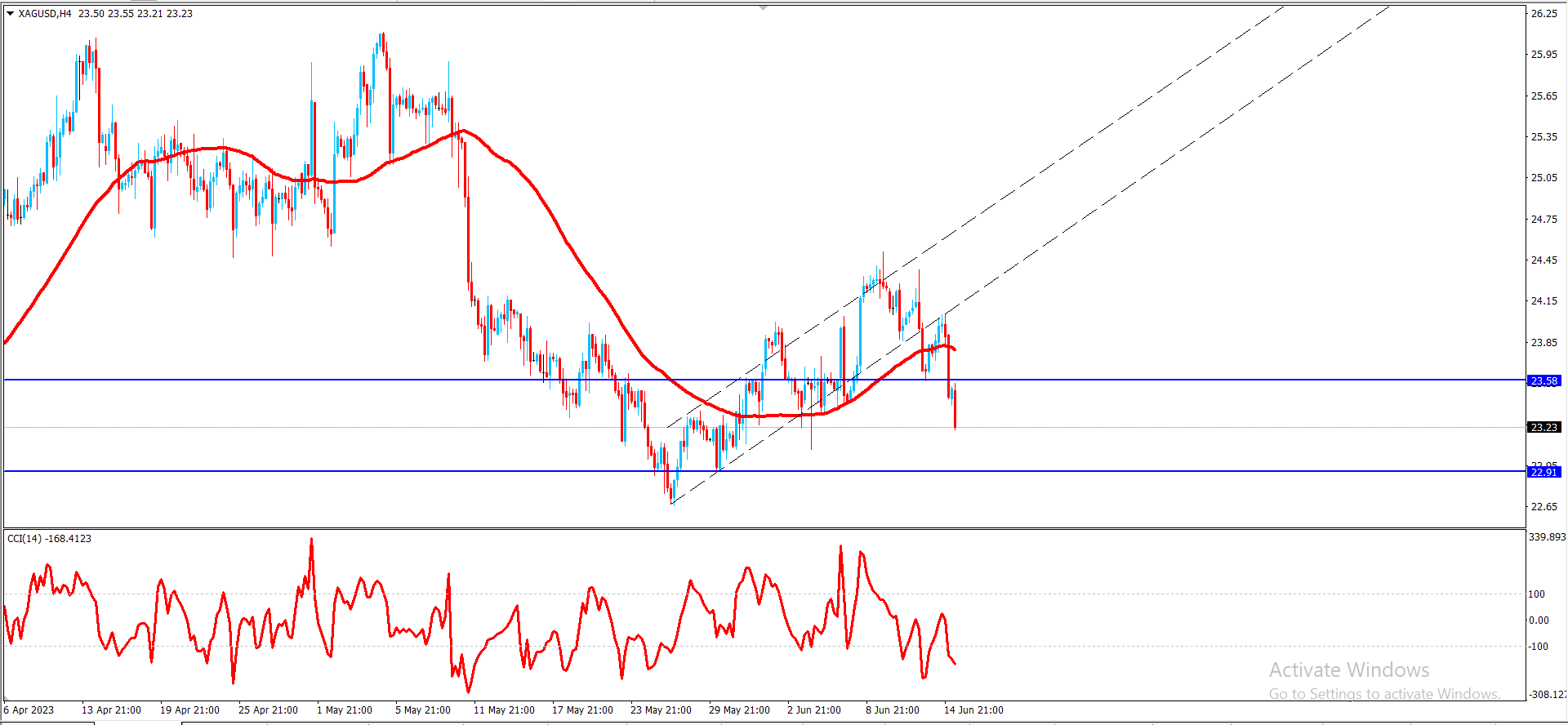Click the 14 Jun 21:00 time label

coord(973,709)
